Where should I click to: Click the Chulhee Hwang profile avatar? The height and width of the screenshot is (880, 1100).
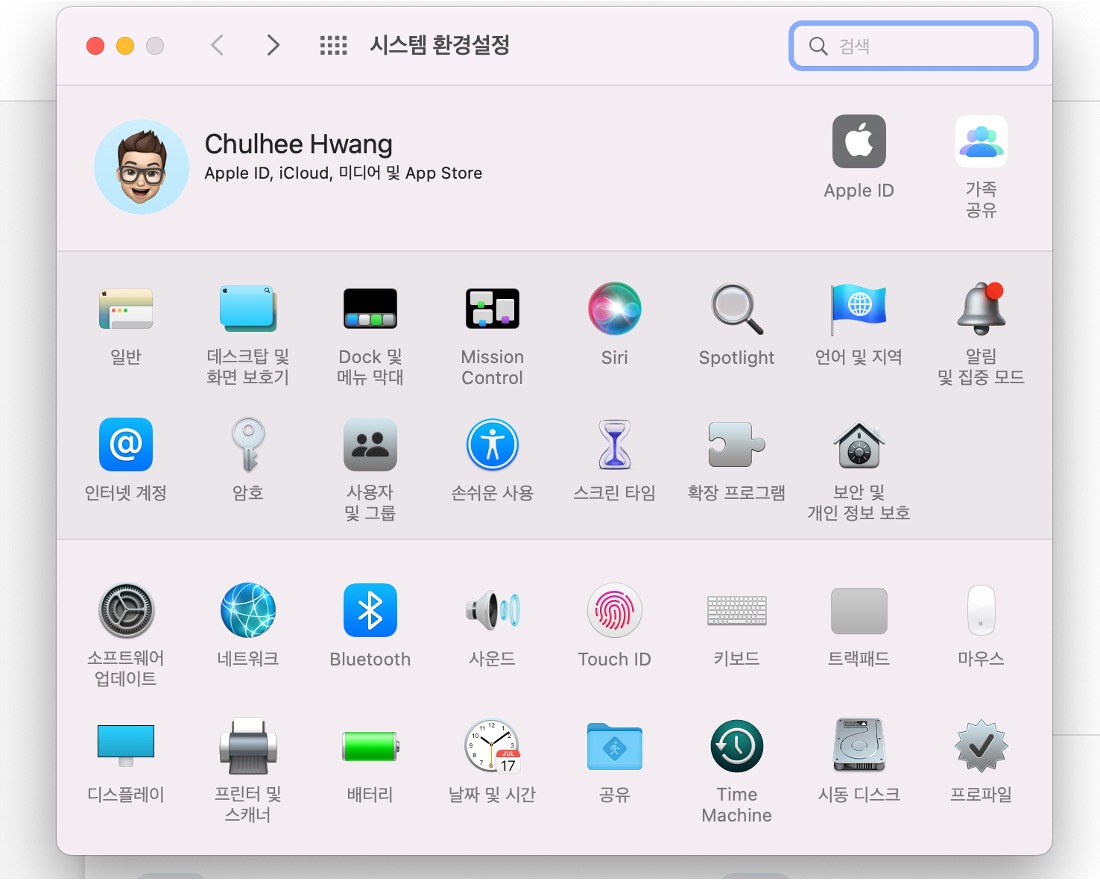click(x=141, y=166)
